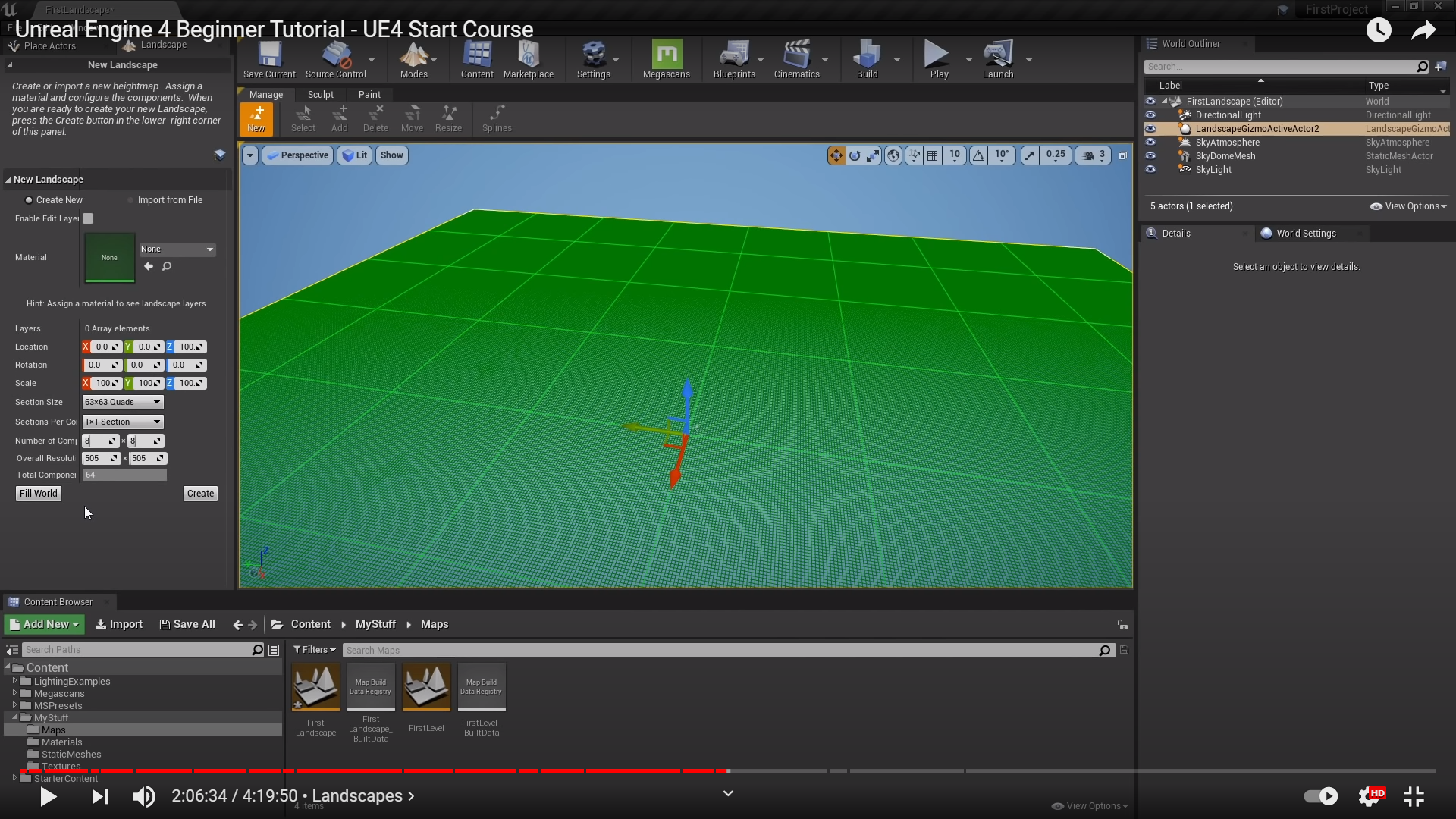Open the World Settings tab
The image size is (1456, 819).
(1305, 234)
